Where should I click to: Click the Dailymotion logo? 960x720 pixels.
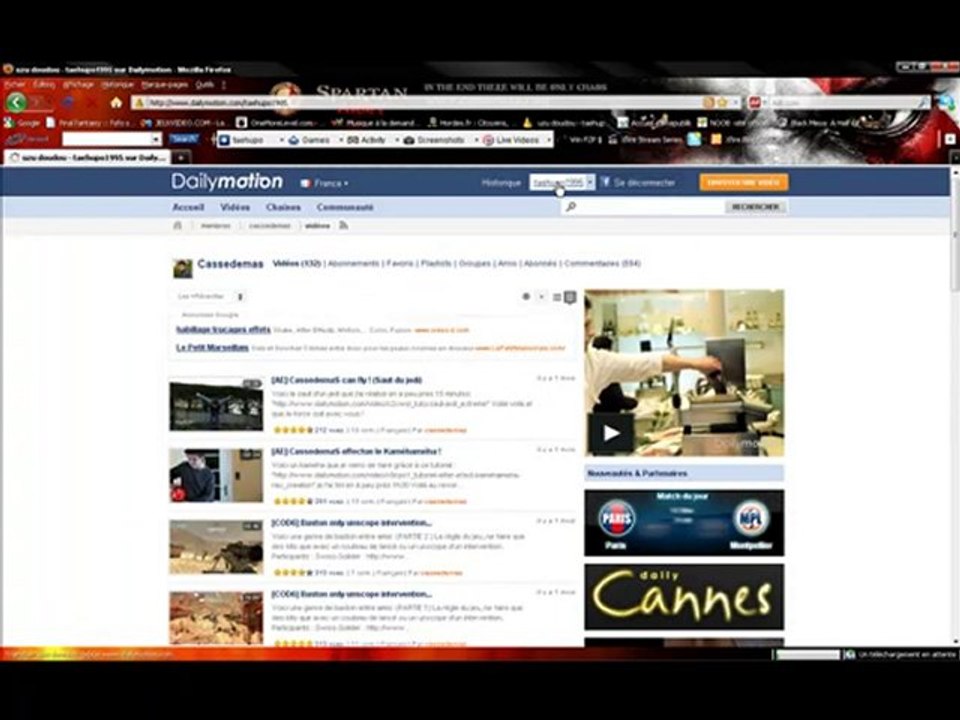(x=227, y=181)
